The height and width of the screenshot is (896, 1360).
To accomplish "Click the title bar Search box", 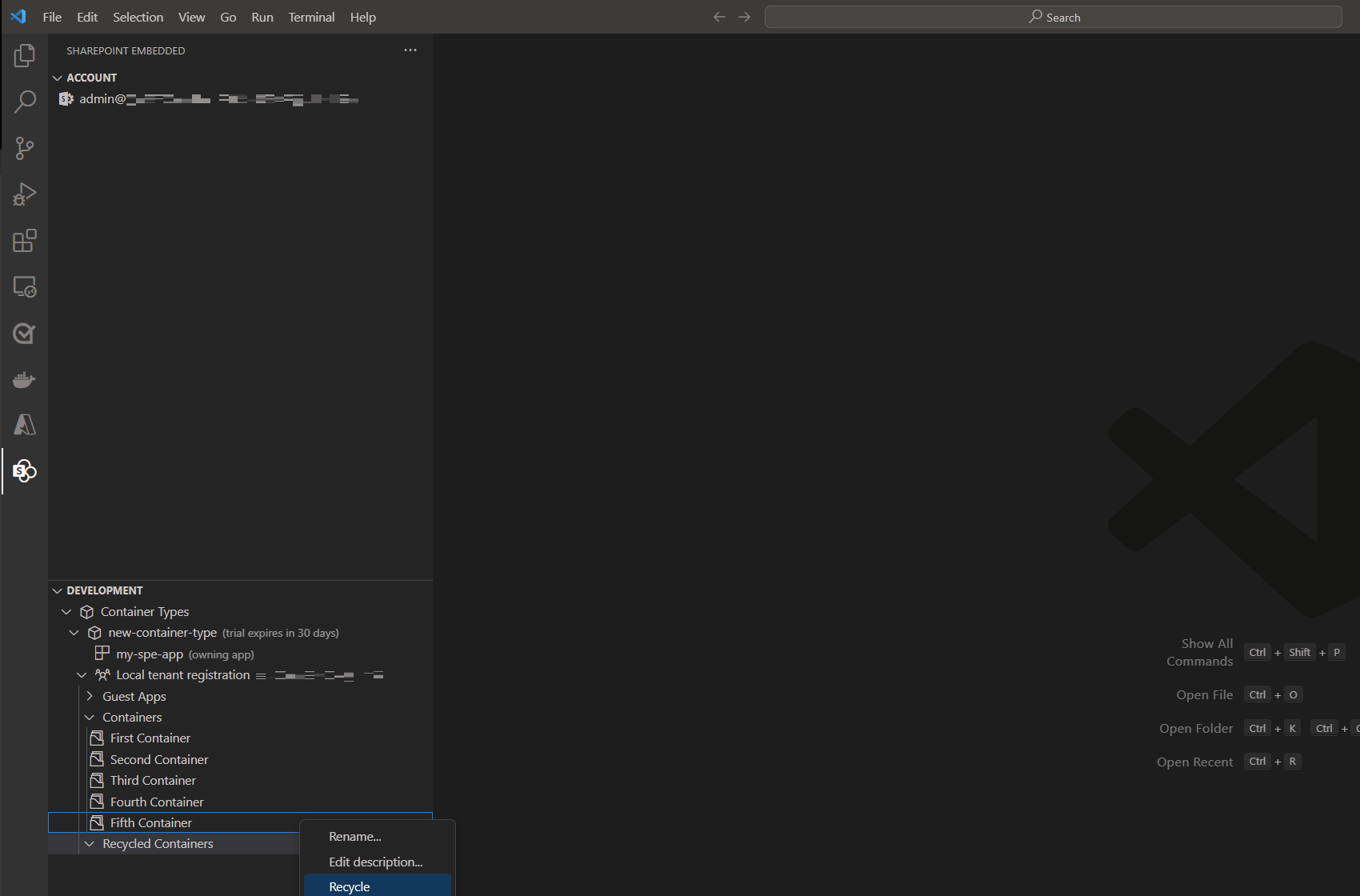I will [1053, 17].
